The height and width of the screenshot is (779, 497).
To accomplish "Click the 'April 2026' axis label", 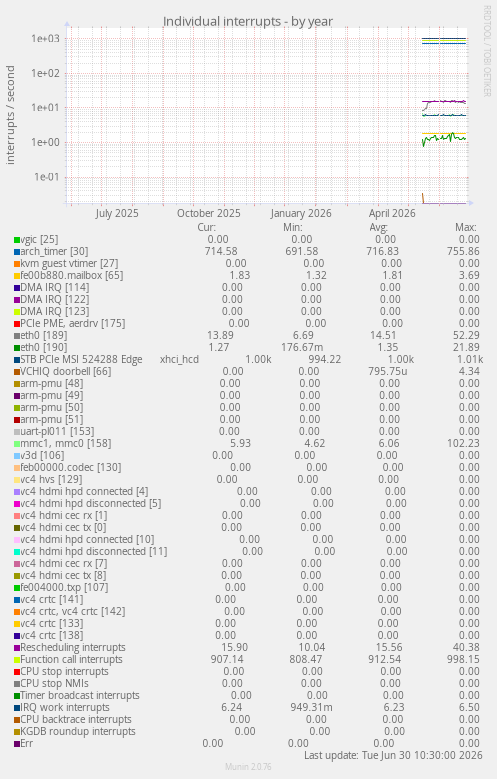I will 392,213.
